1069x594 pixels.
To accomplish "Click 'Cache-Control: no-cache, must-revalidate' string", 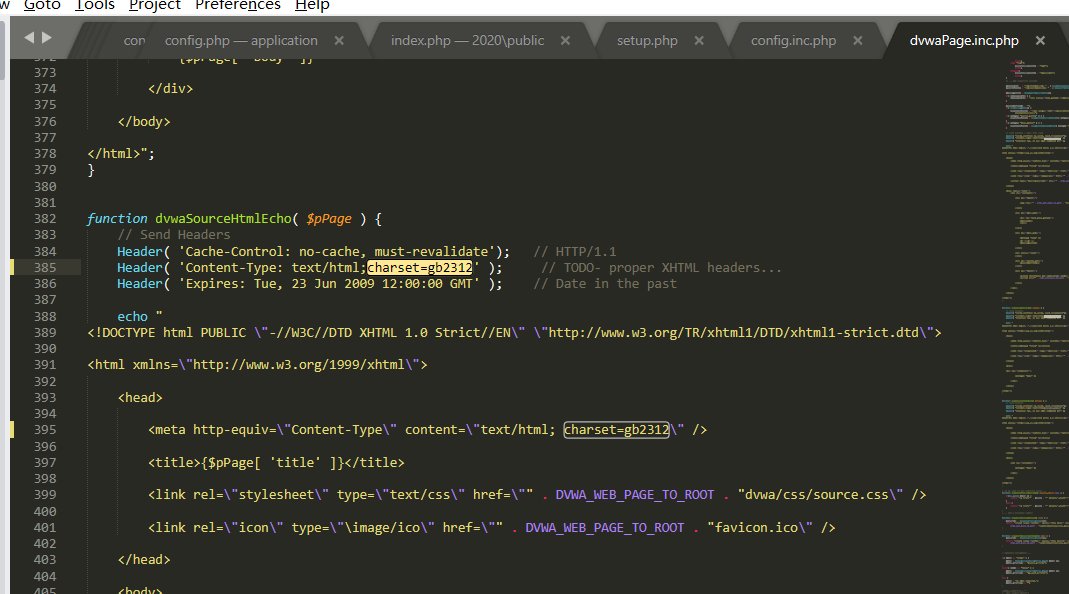I will coord(337,252).
